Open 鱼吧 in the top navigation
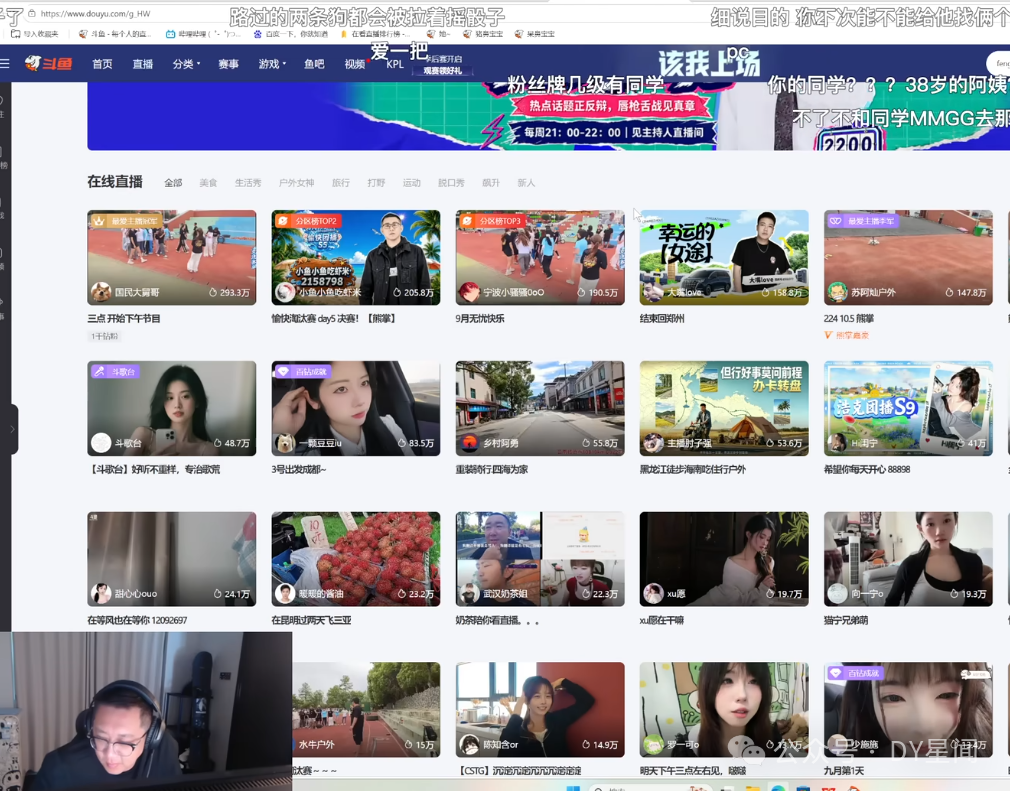1010x791 pixels. [314, 64]
